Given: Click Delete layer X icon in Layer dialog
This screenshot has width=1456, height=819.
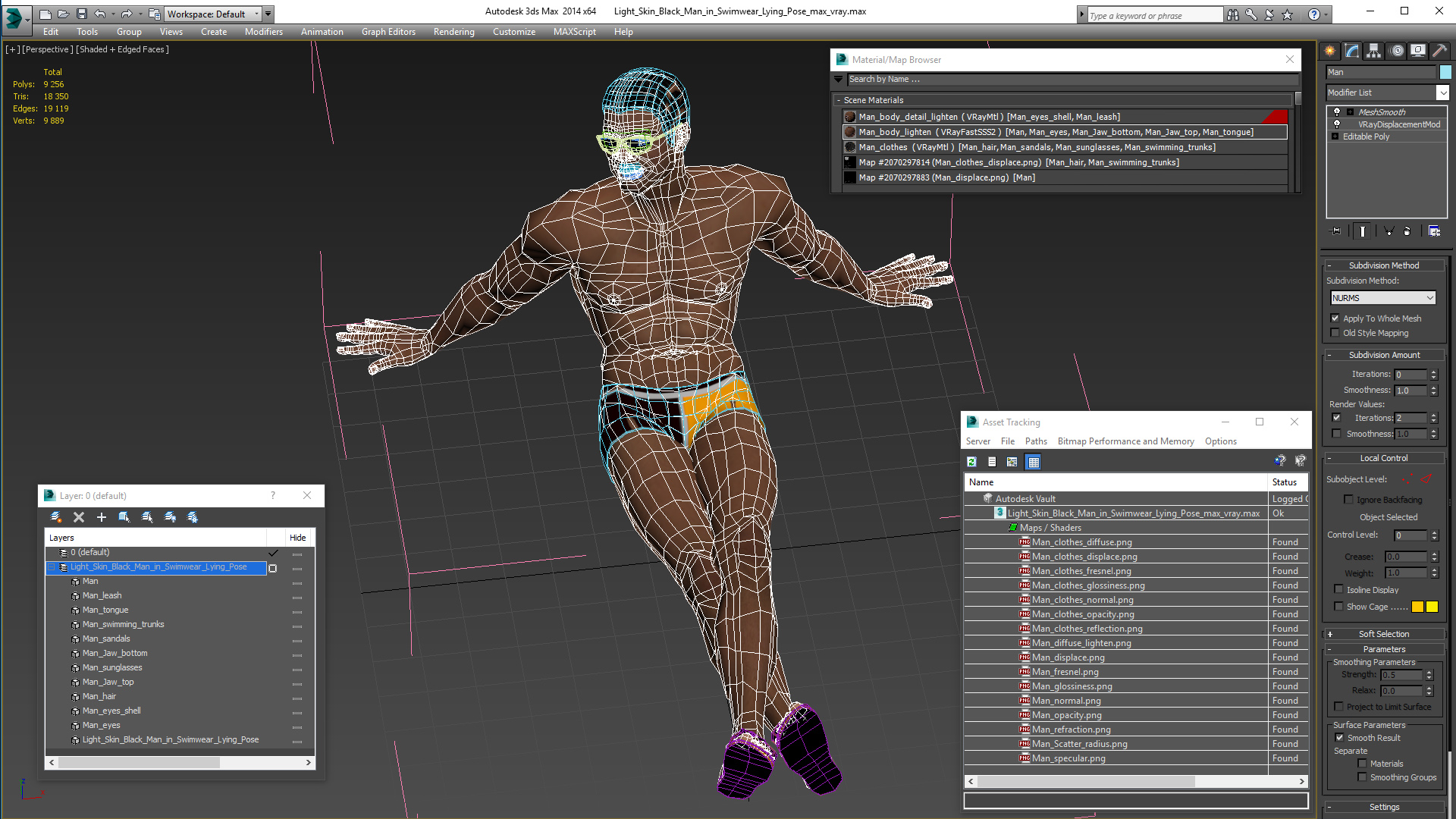Looking at the screenshot, I should (x=79, y=517).
